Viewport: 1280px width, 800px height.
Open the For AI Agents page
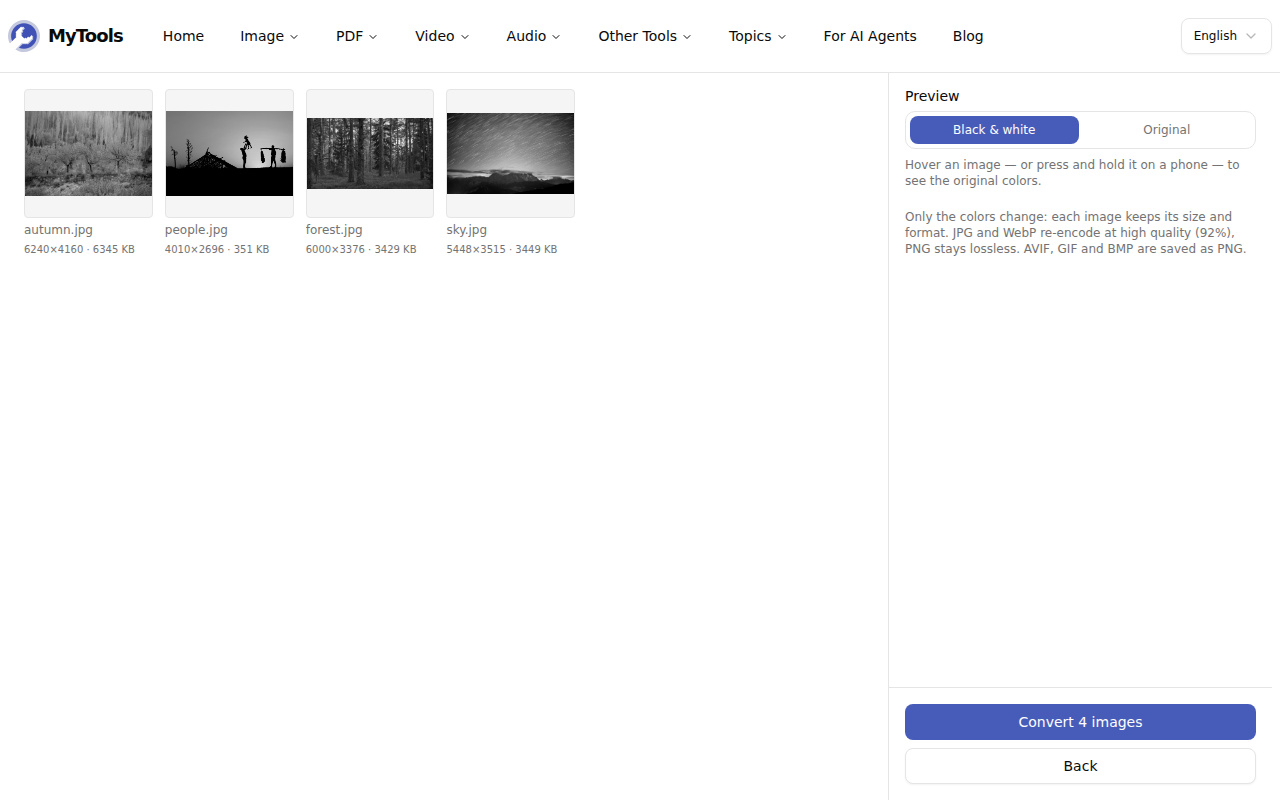click(x=870, y=36)
